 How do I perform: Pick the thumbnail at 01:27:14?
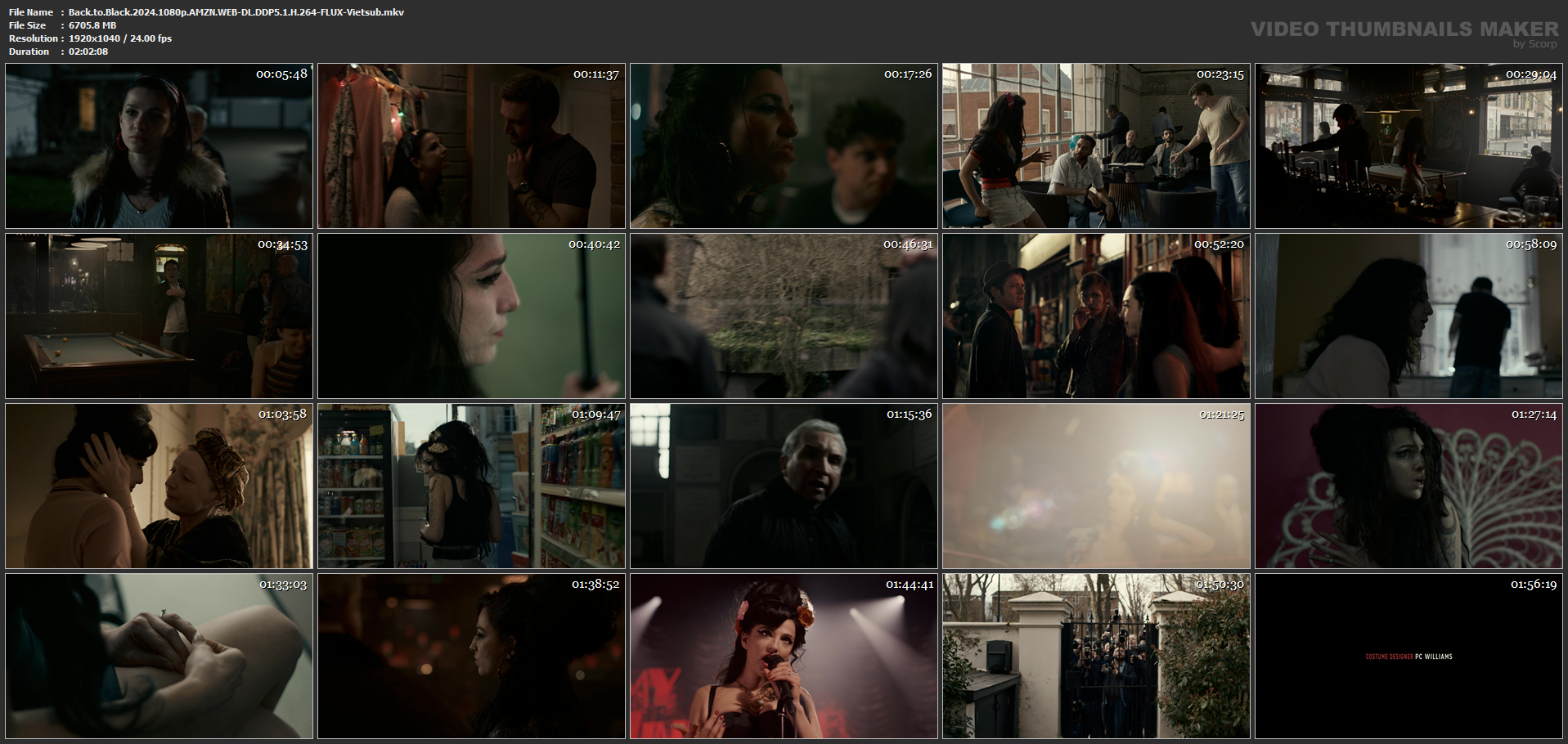pos(1409,486)
